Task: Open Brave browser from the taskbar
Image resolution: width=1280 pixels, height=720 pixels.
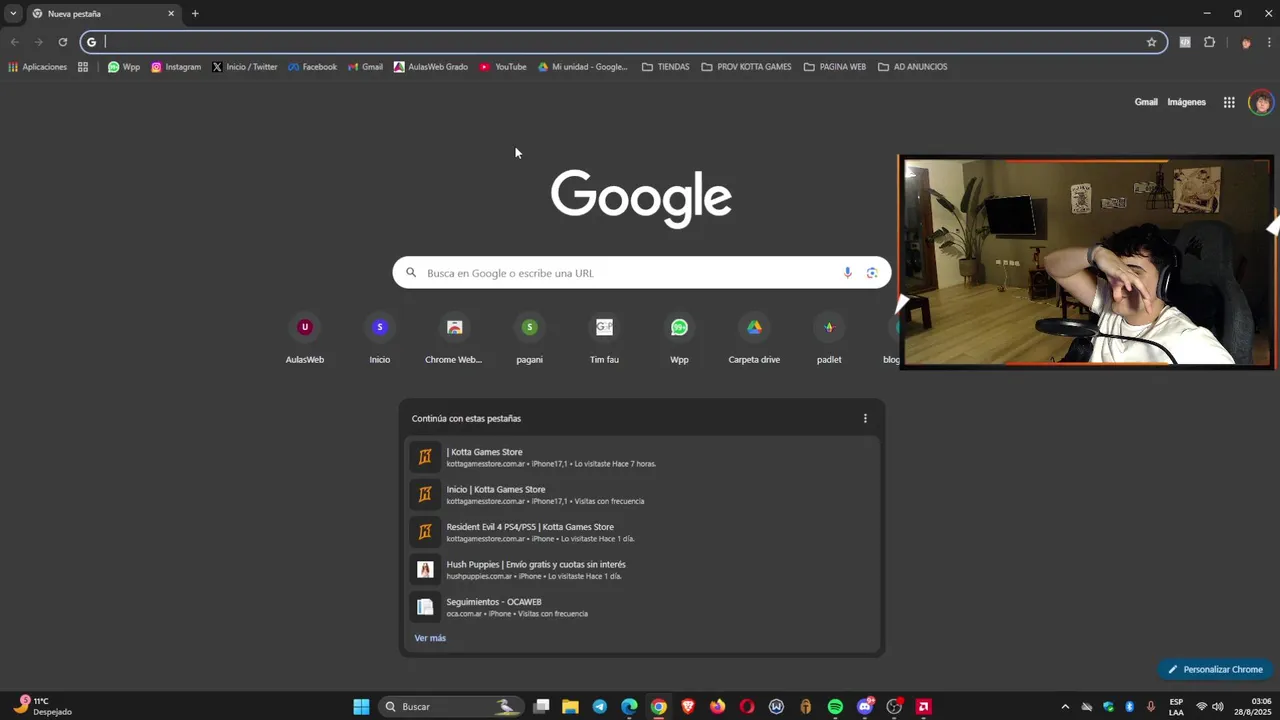Action: click(x=688, y=707)
